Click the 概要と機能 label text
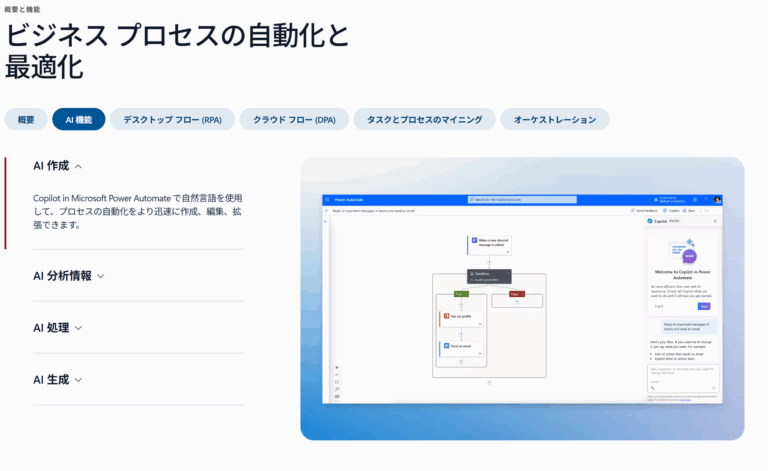The height and width of the screenshot is (471, 768). (x=22, y=9)
